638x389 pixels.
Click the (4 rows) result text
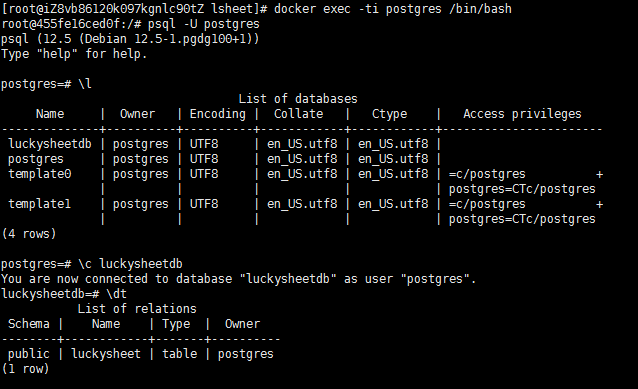[29, 234]
